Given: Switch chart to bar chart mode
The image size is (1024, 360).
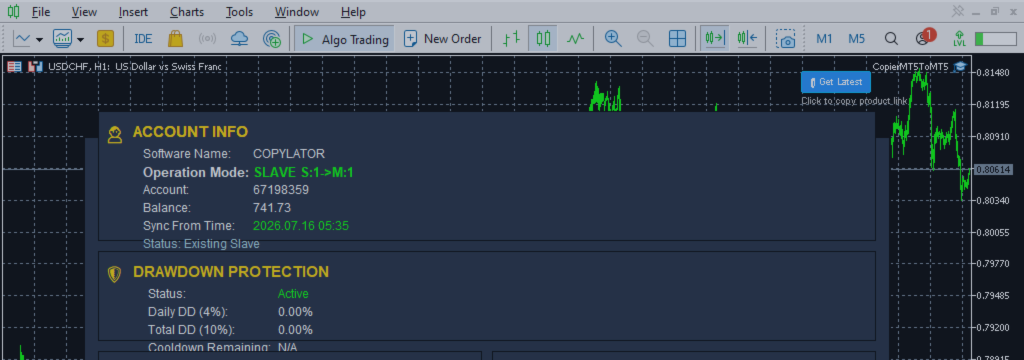Looking at the screenshot, I should click(x=511, y=39).
